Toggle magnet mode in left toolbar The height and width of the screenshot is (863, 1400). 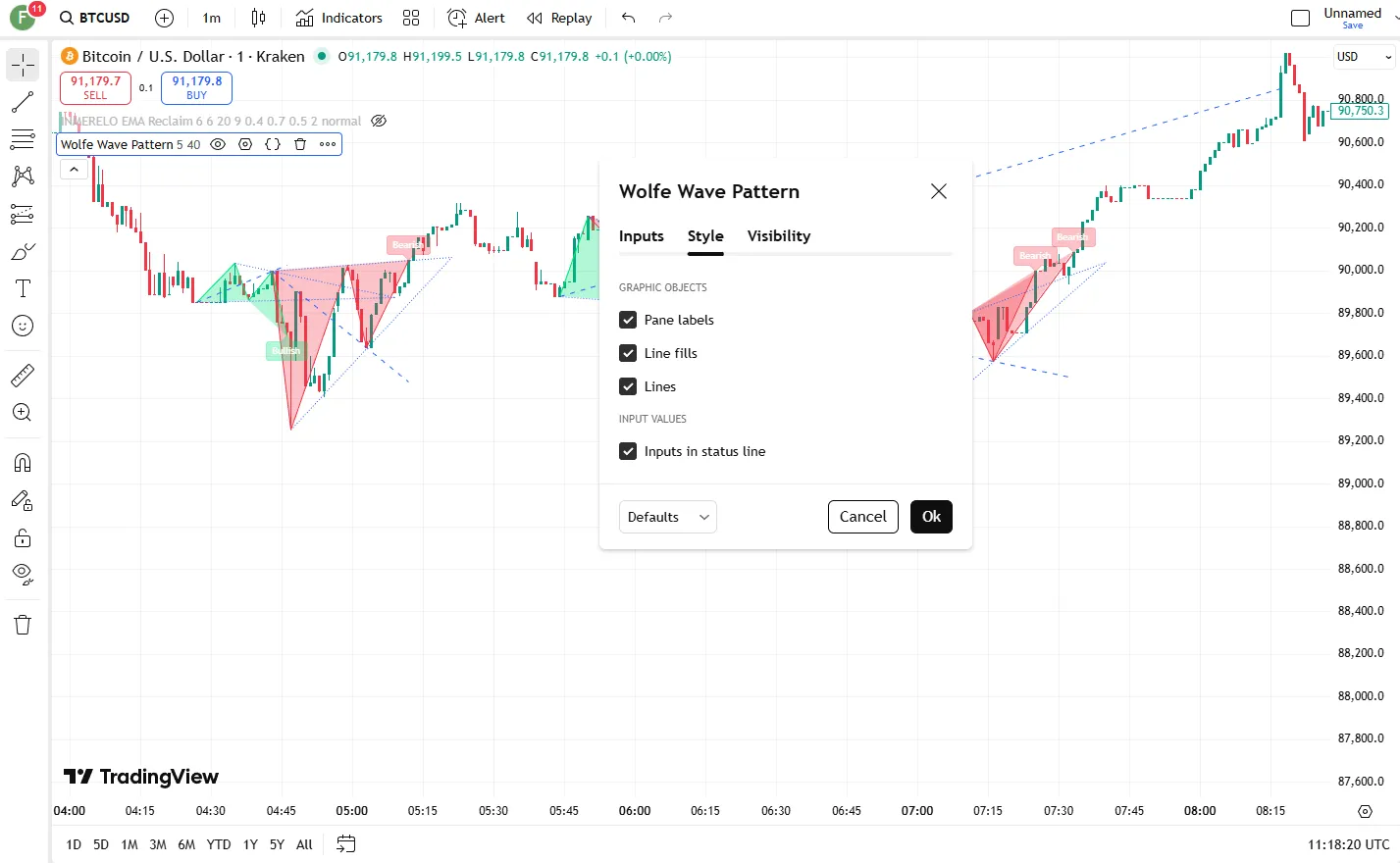[23, 463]
